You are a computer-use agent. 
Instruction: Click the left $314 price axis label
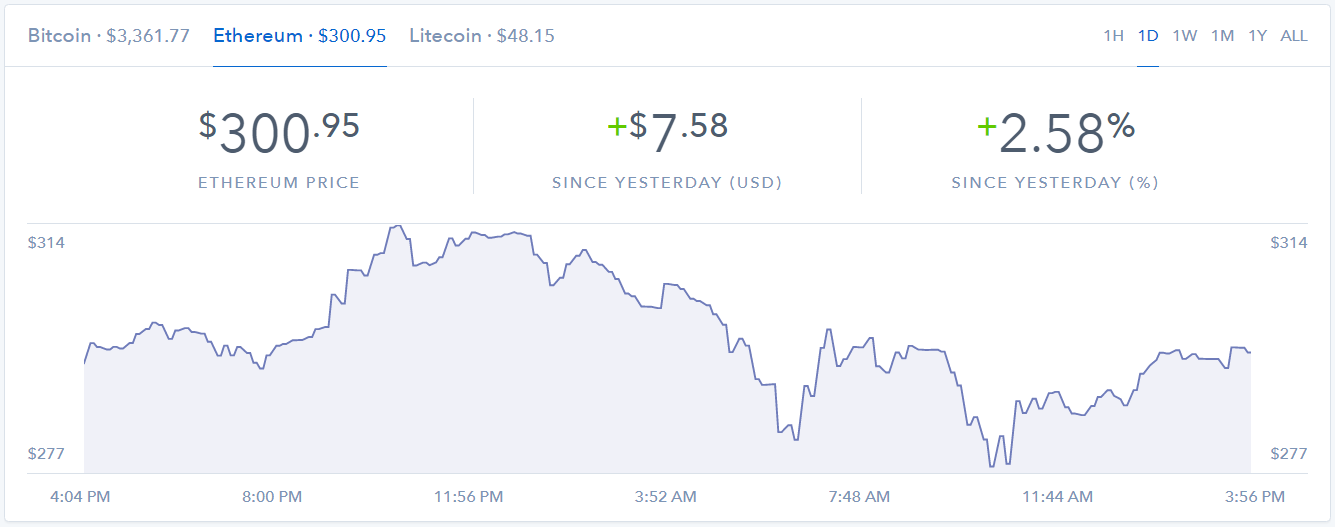46,243
